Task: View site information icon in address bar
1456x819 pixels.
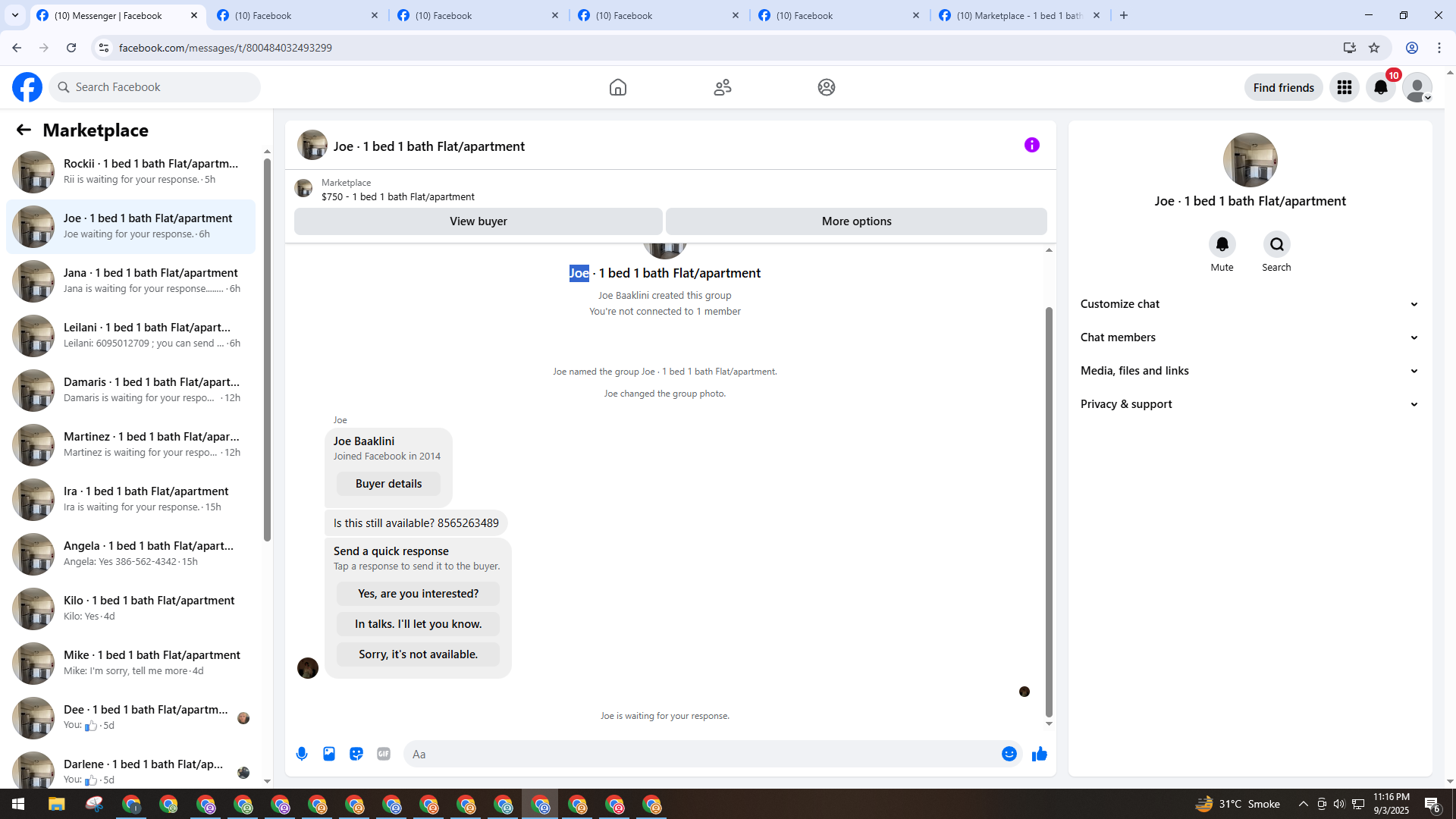Action: pyautogui.click(x=104, y=48)
